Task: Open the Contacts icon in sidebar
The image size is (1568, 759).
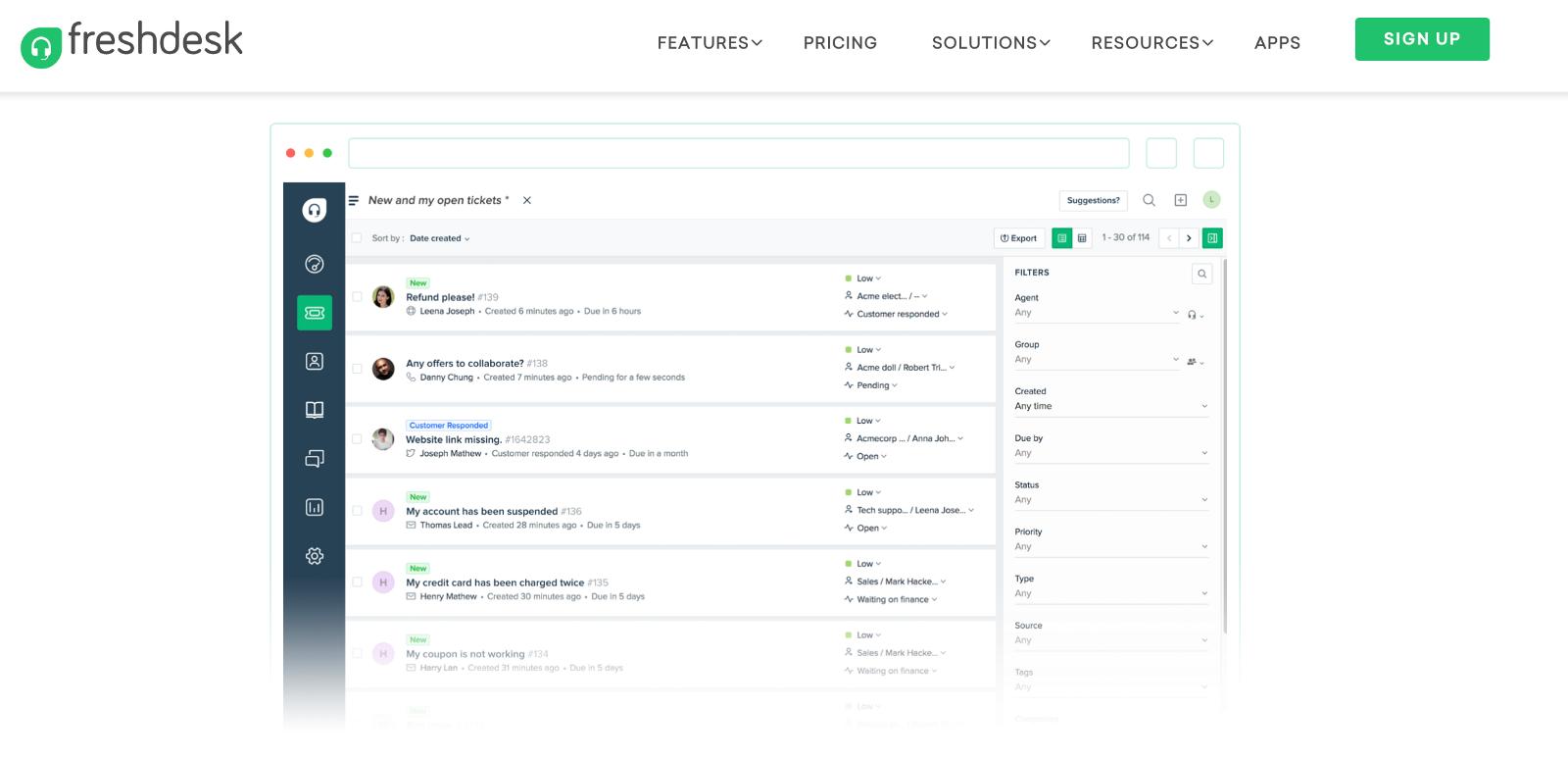Action: click(x=315, y=361)
